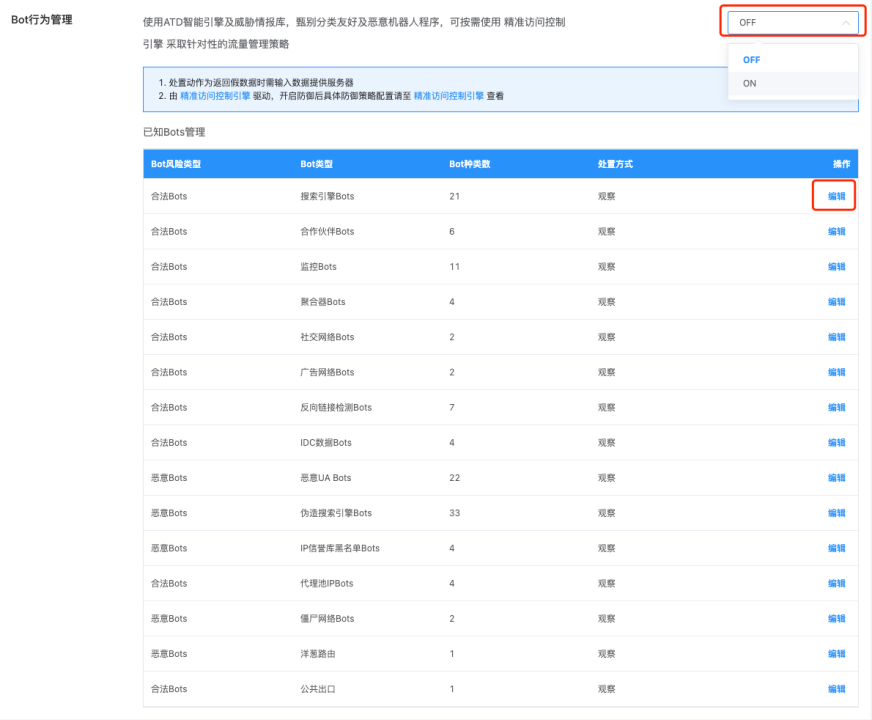Edit the 公共出口 row
The image size is (872, 720).
pos(836,689)
